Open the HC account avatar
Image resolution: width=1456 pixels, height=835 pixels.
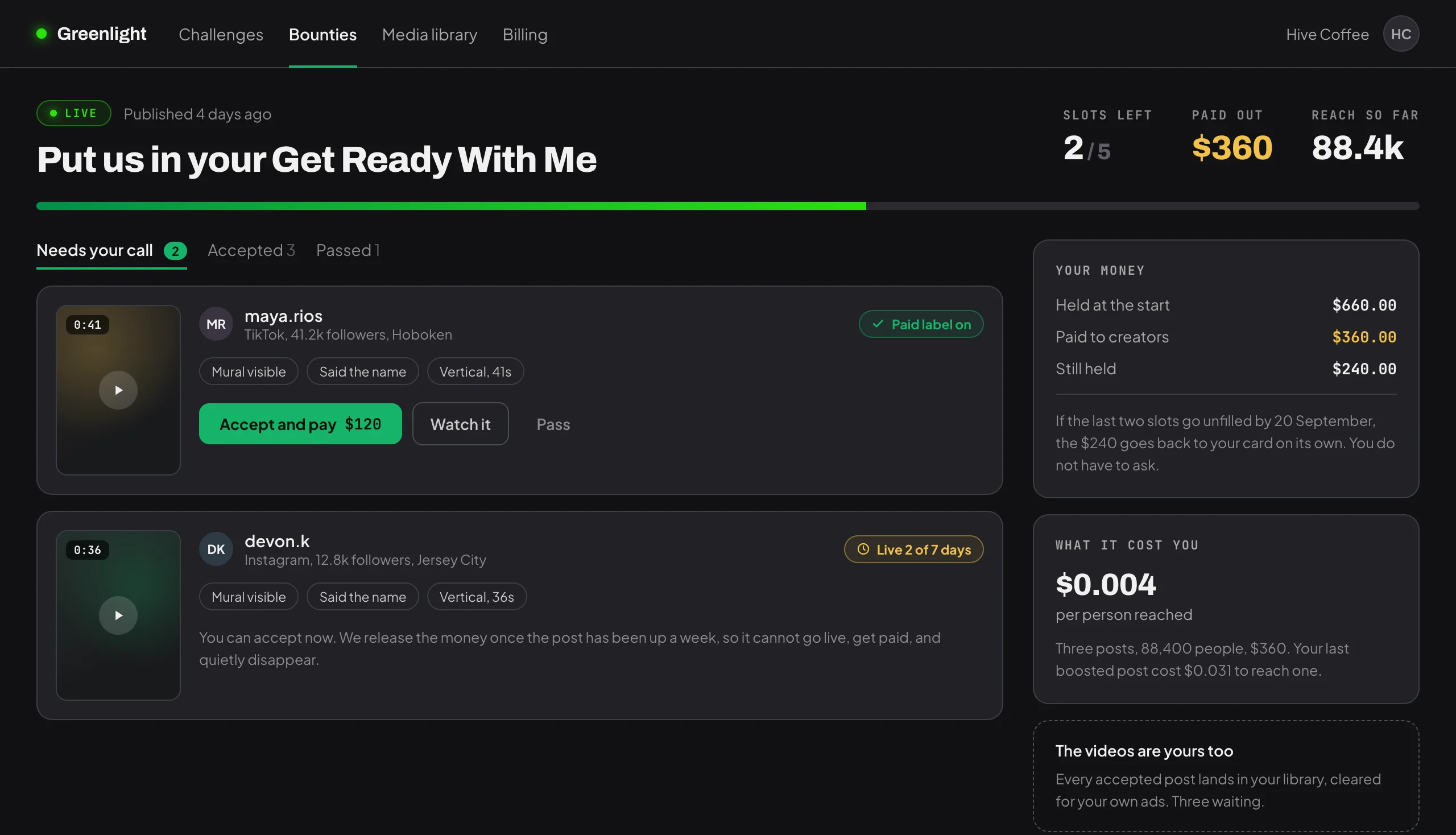1400,34
